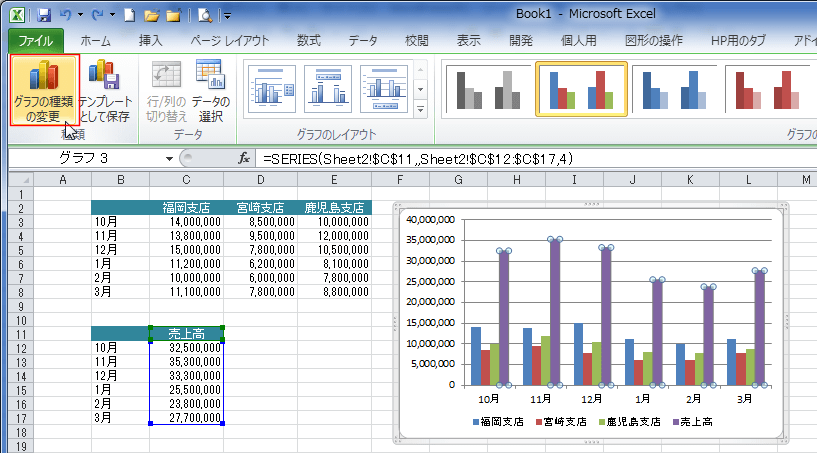Click the Print Preview magnifier icon

pyautogui.click(x=205, y=15)
